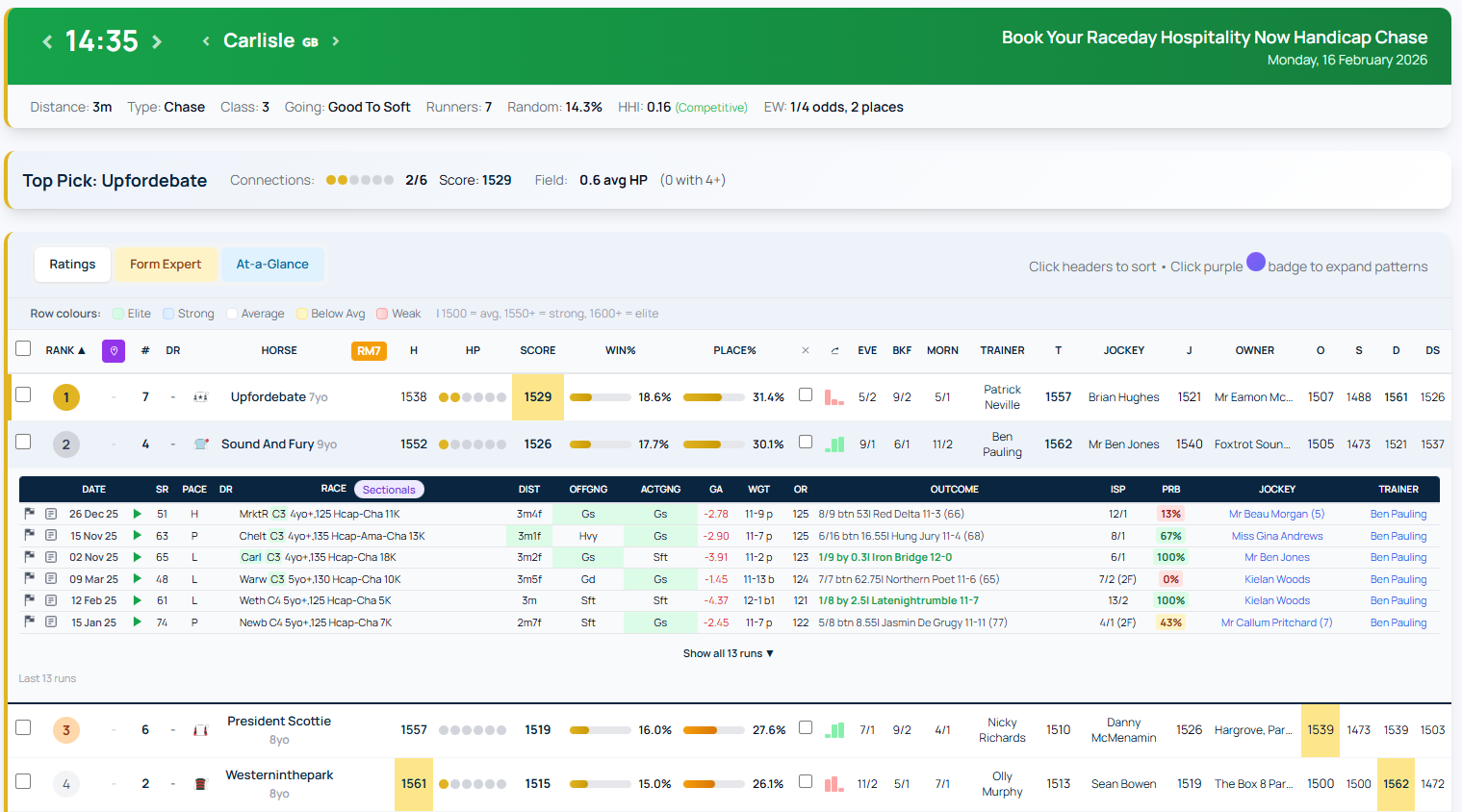Switch to the Form Expert tab
The image size is (1462, 812).
(x=165, y=264)
